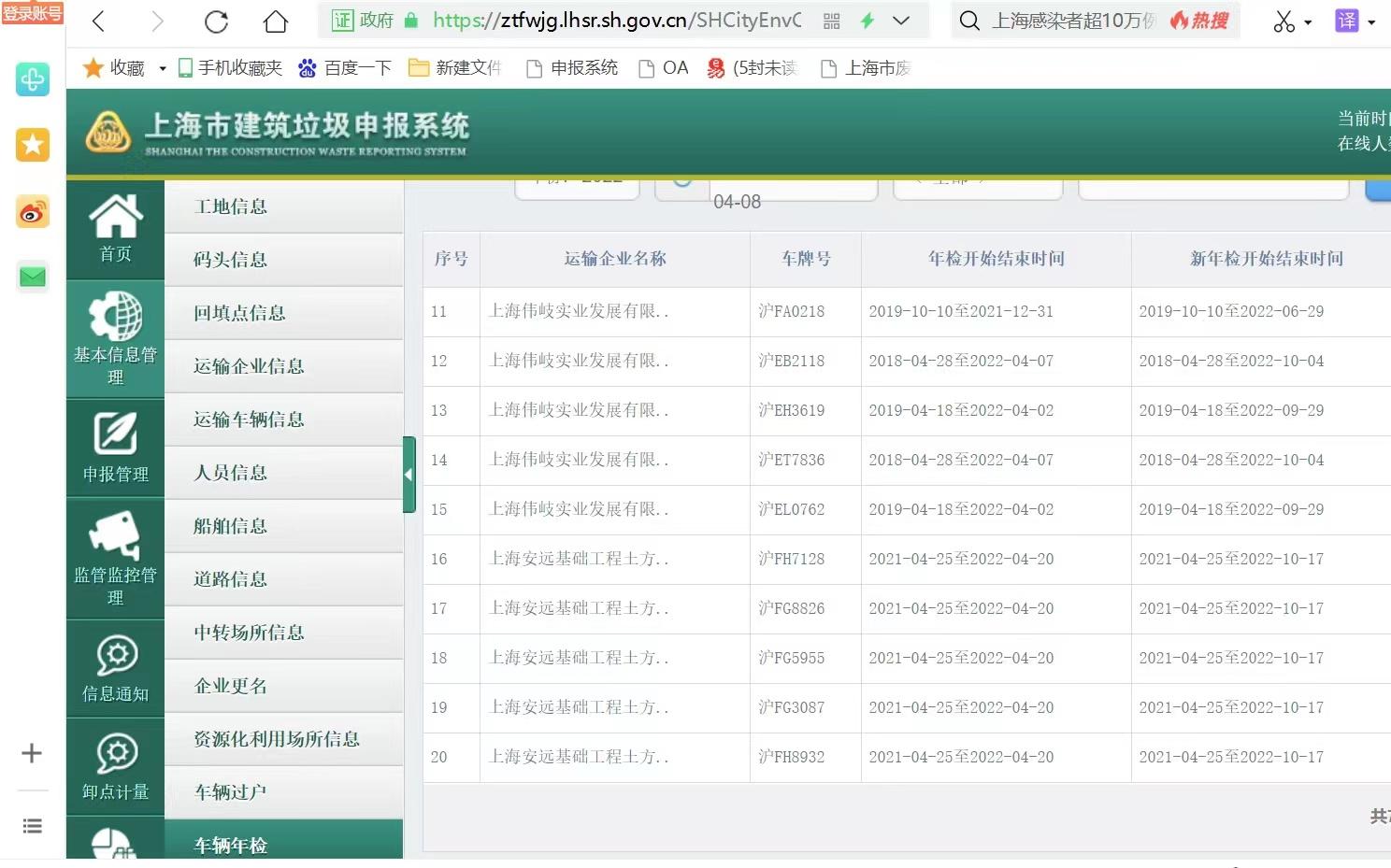Select 船舶信息 submenu item

pyautogui.click(x=284, y=526)
